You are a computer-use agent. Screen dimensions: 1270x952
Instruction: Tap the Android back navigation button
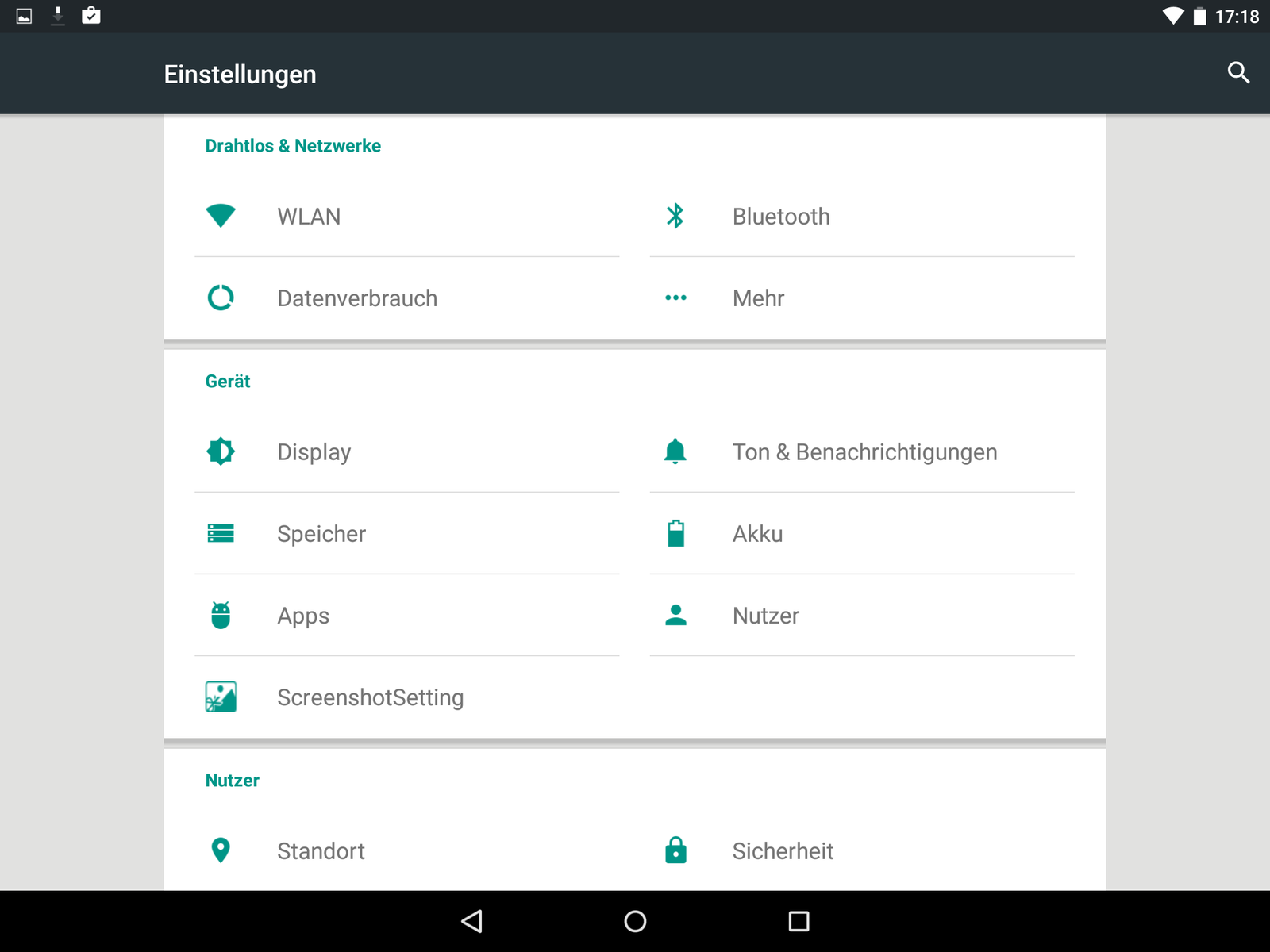click(471, 921)
